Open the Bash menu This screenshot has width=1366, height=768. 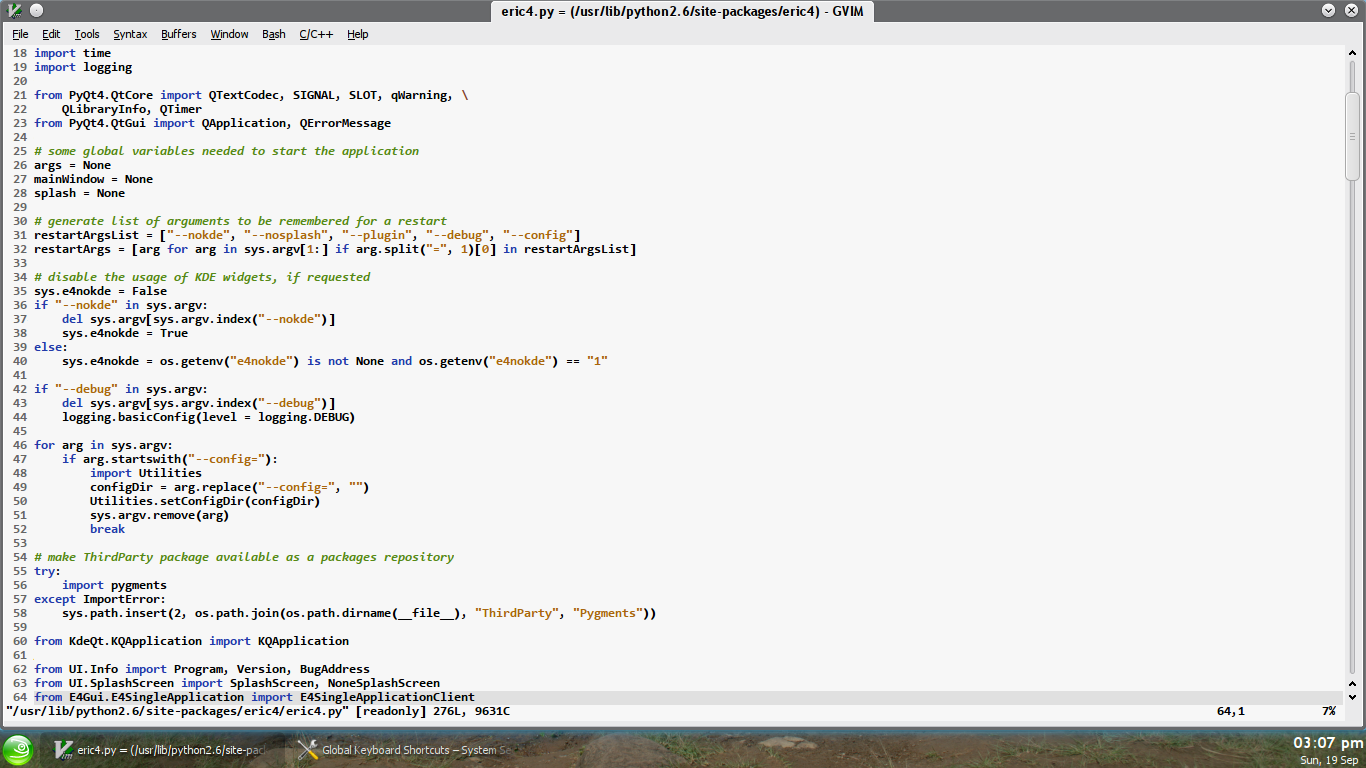[273, 34]
